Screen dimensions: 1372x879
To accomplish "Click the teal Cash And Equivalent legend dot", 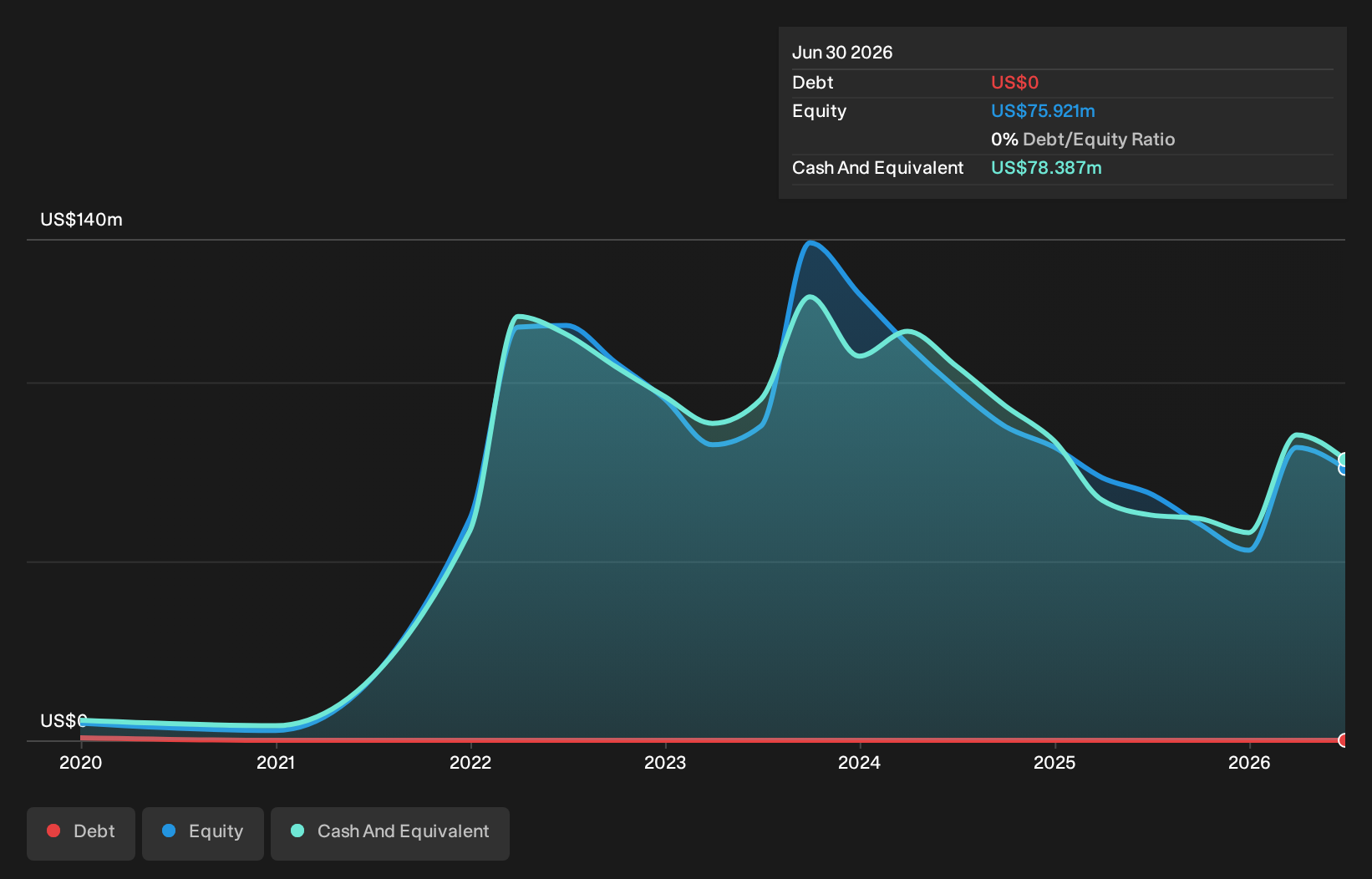I will [297, 831].
